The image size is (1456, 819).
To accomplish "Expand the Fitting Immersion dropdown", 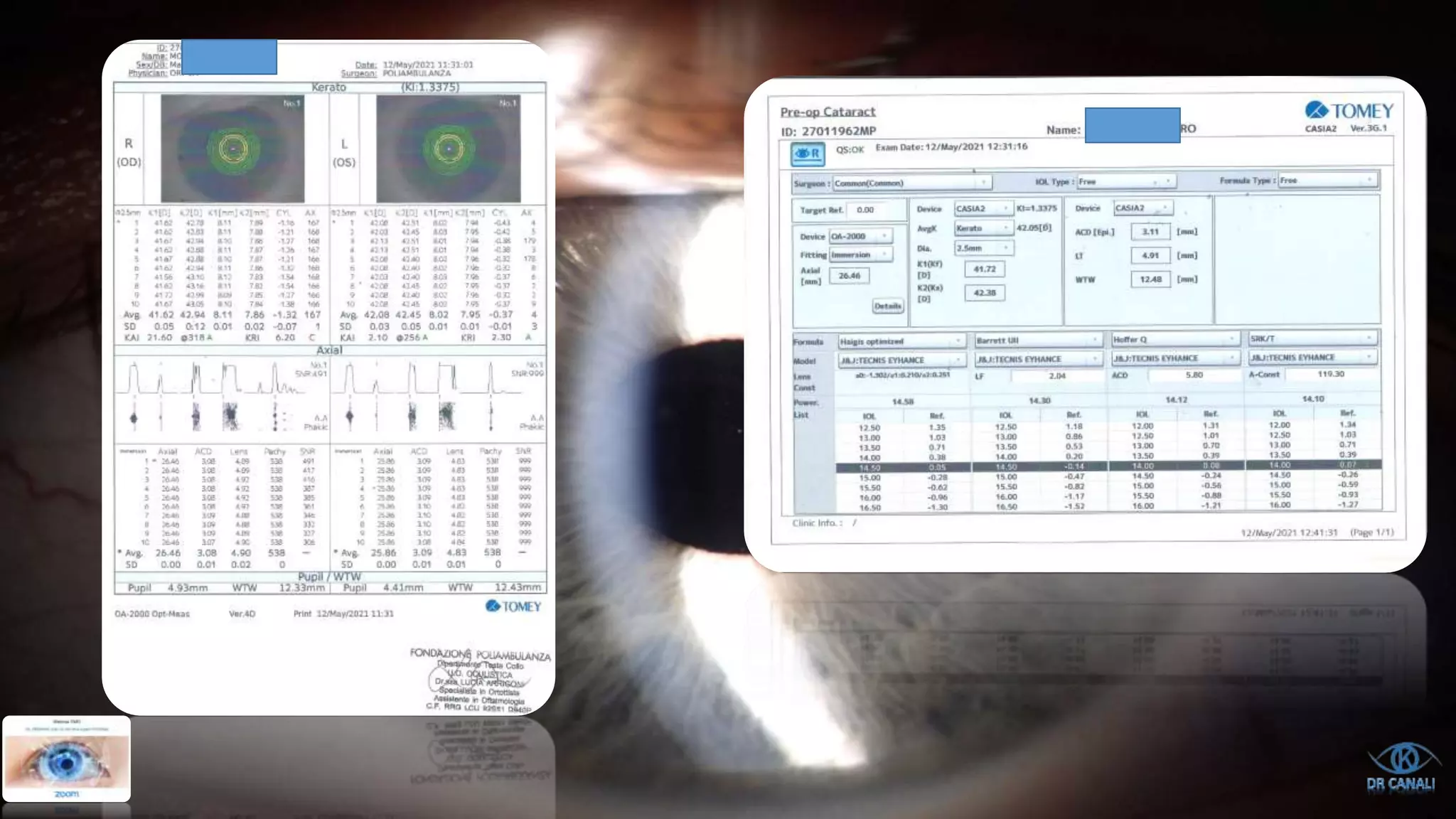I will click(861, 255).
